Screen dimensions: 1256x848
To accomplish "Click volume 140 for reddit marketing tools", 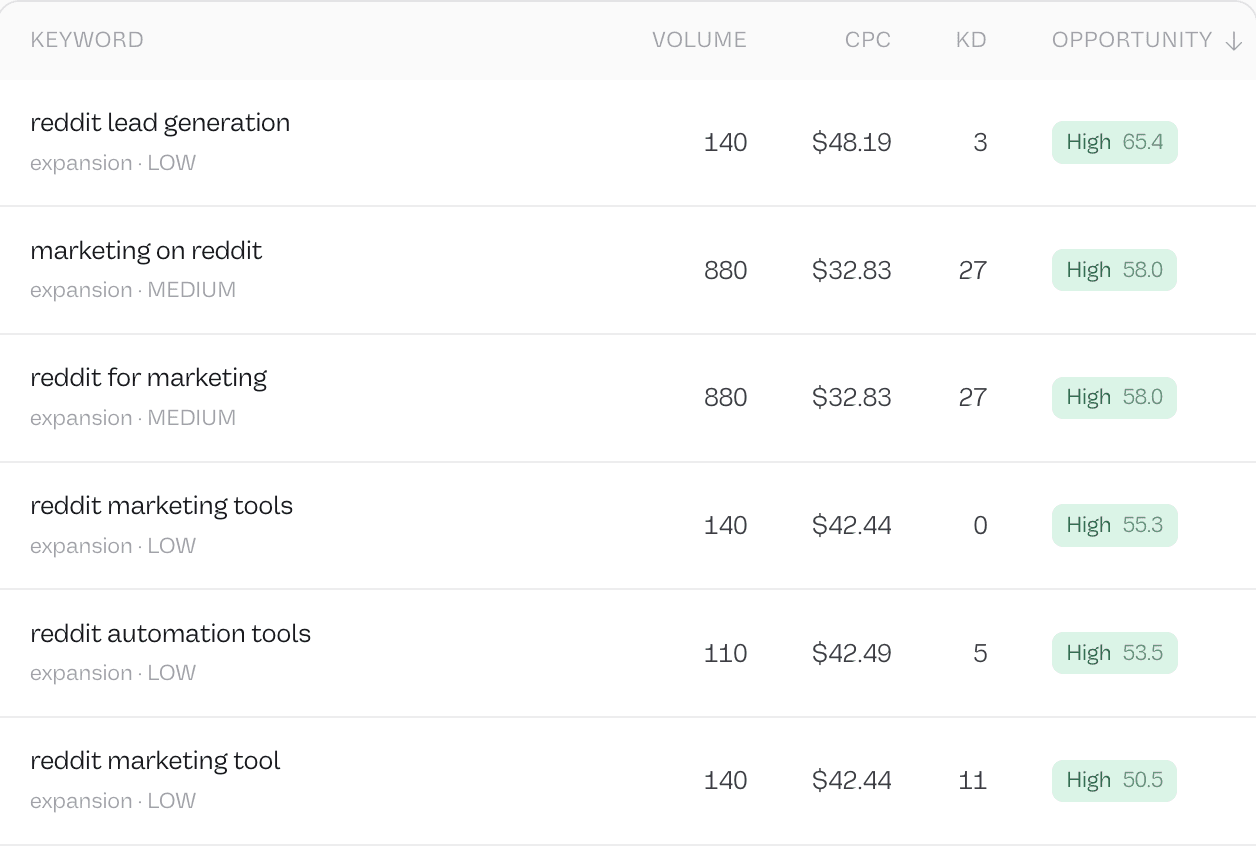I will 726,526.
